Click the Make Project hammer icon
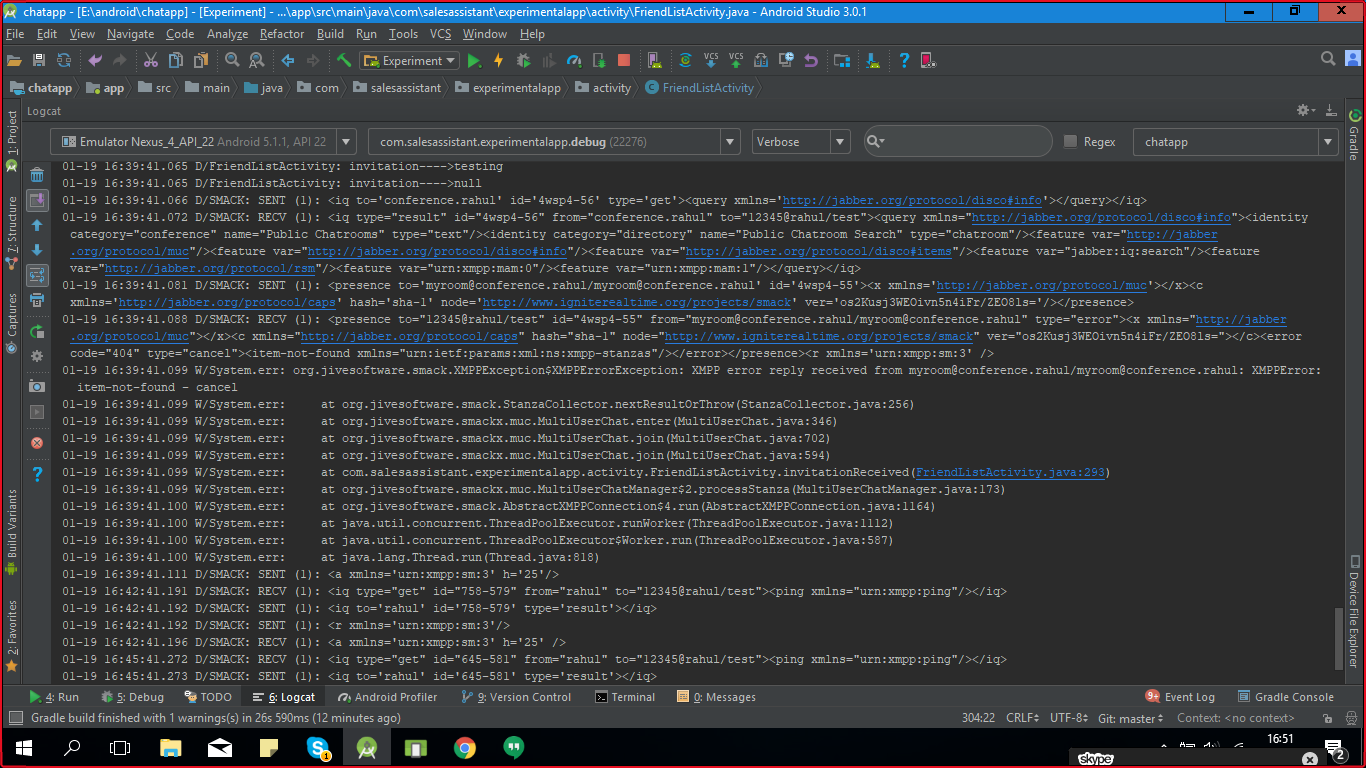This screenshot has height=768, width=1366. coord(344,61)
